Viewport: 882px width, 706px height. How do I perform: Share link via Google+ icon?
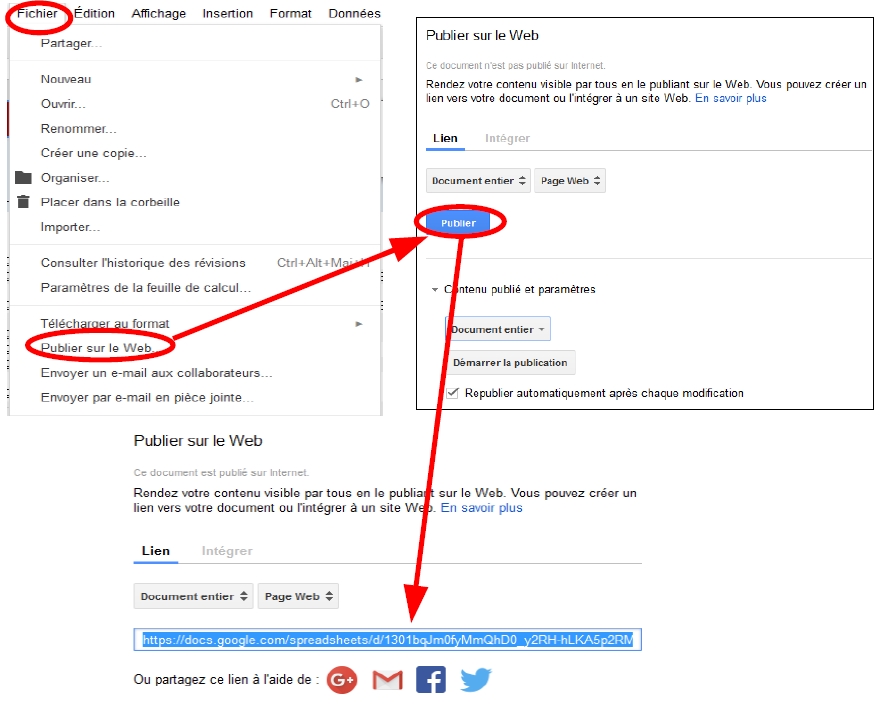click(x=342, y=680)
